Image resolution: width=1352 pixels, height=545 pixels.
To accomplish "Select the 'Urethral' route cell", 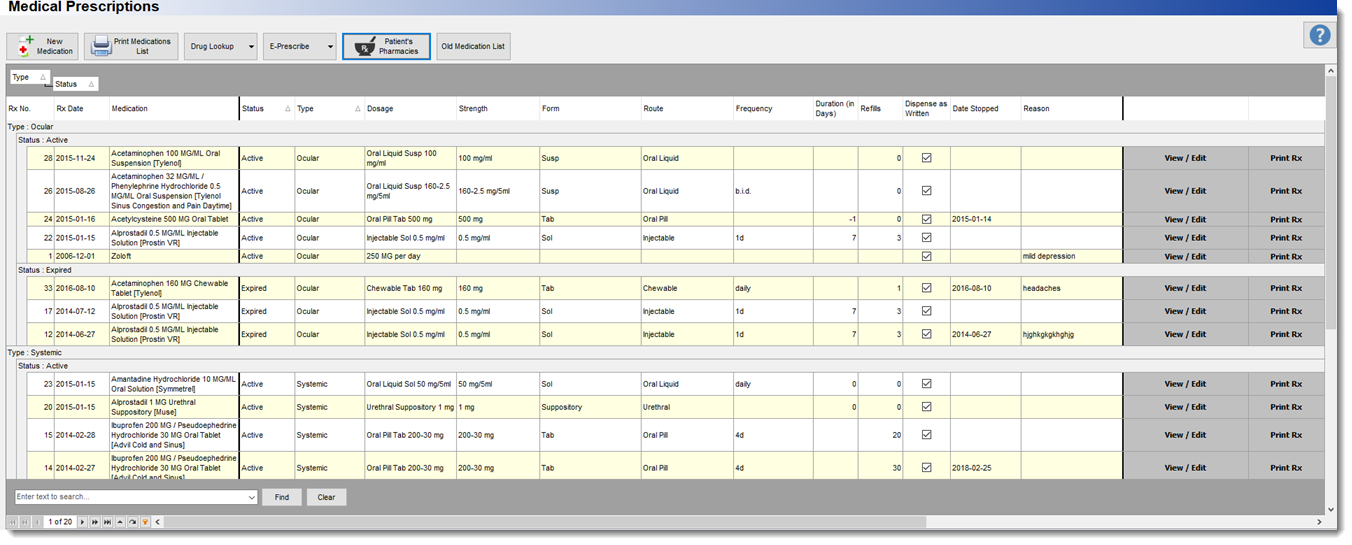I will 687,407.
